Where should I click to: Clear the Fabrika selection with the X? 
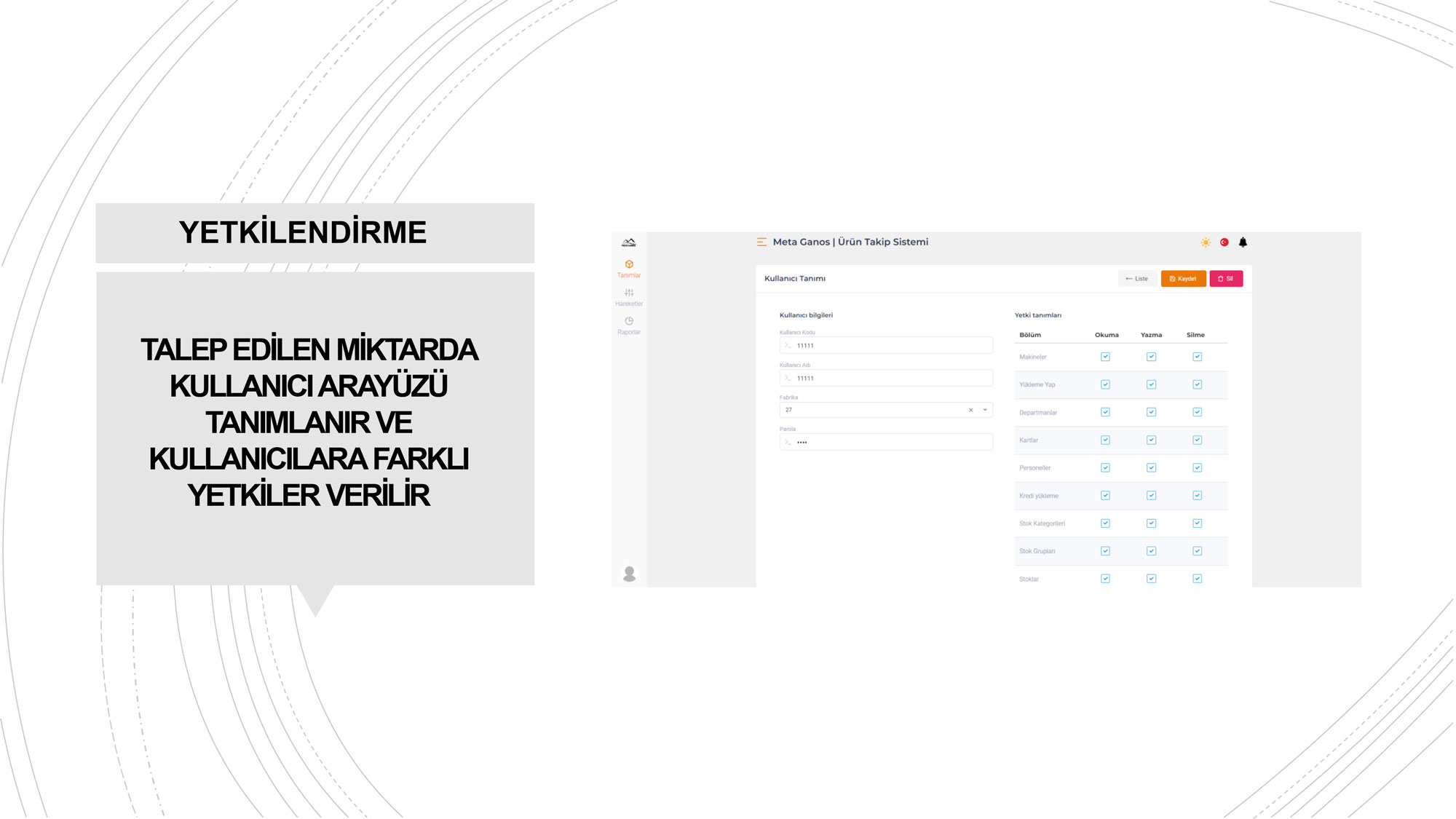click(970, 411)
